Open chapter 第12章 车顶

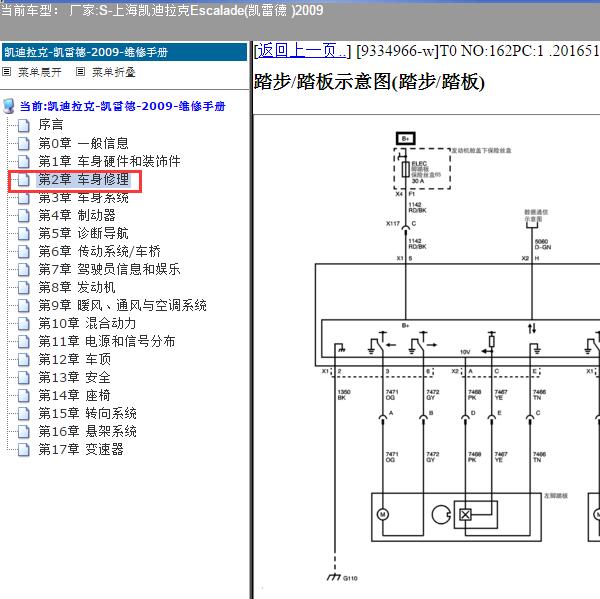(75, 359)
